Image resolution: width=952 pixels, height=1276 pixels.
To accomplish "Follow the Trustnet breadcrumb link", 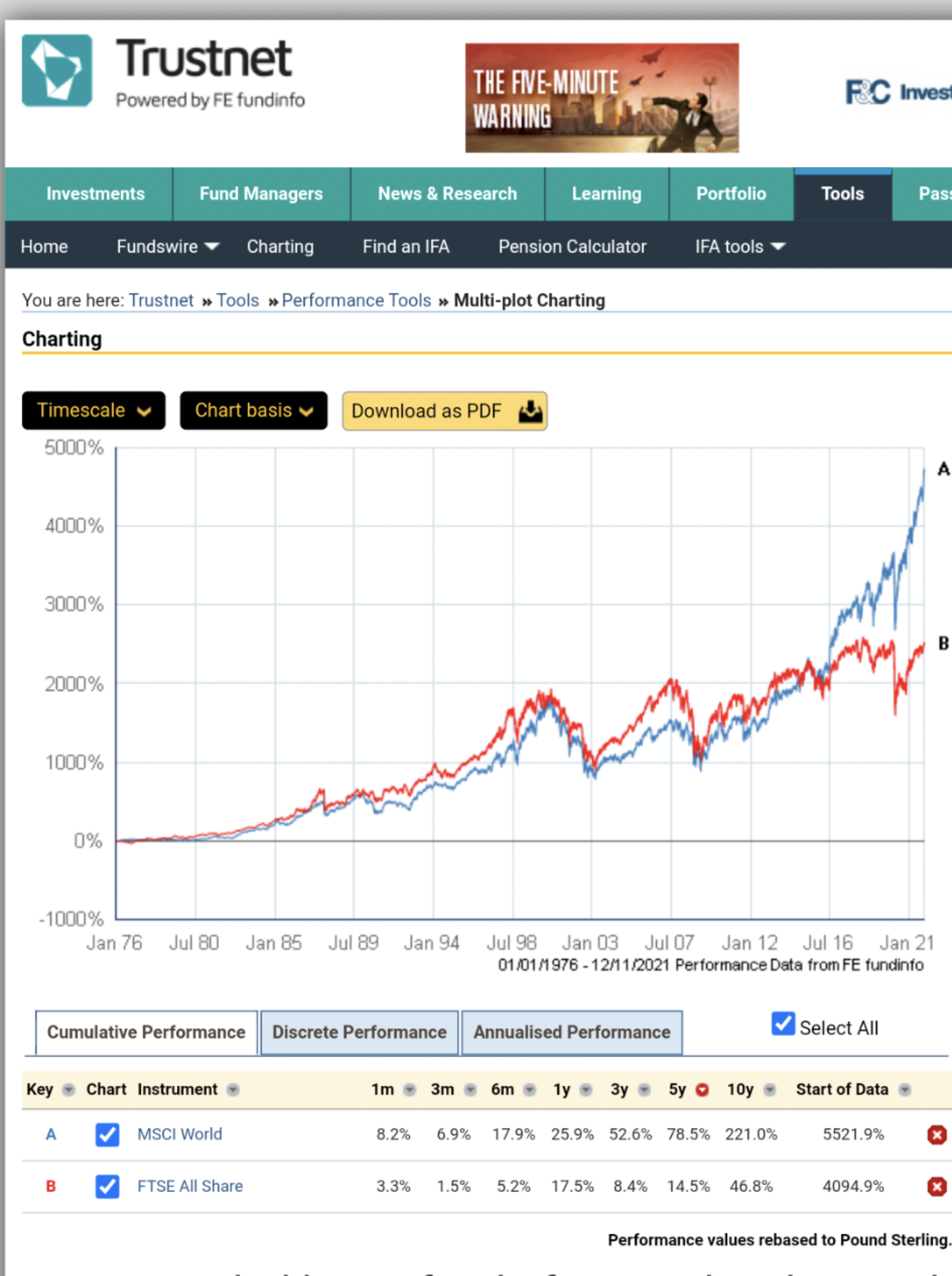I will coord(161,300).
